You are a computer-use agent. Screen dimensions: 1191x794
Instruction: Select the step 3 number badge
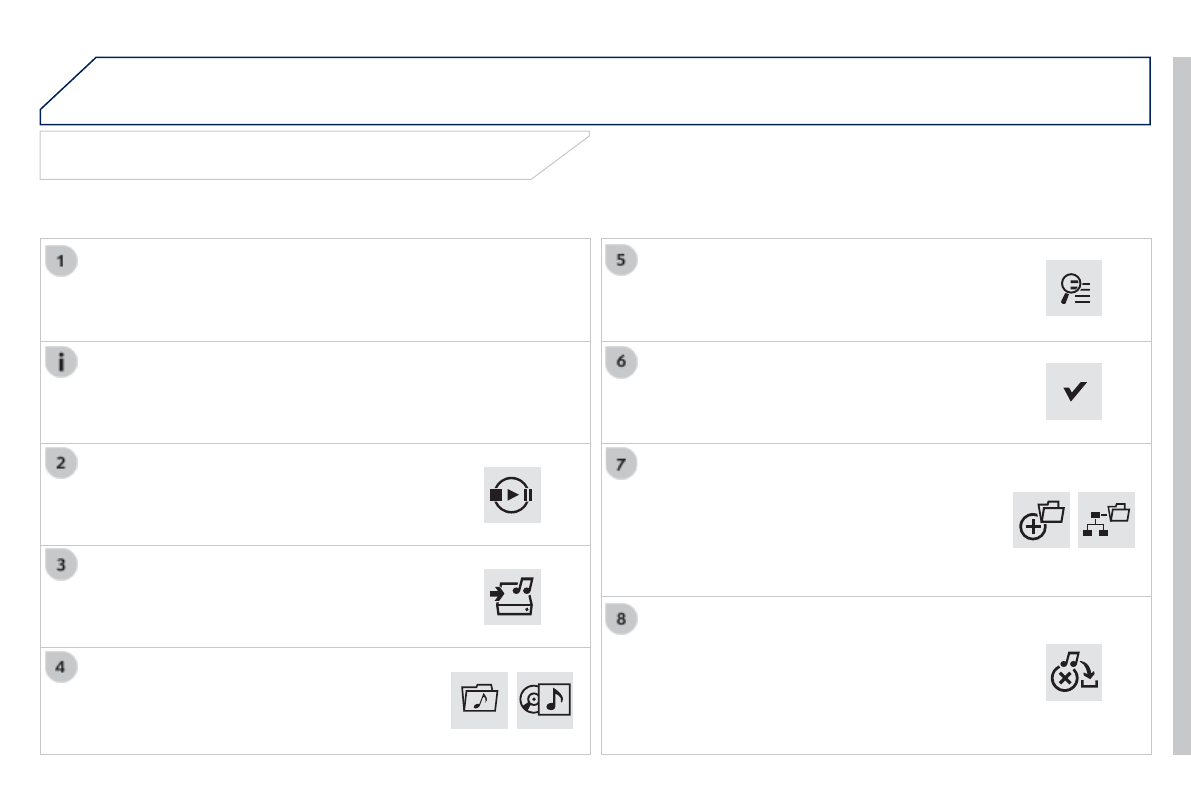61,565
